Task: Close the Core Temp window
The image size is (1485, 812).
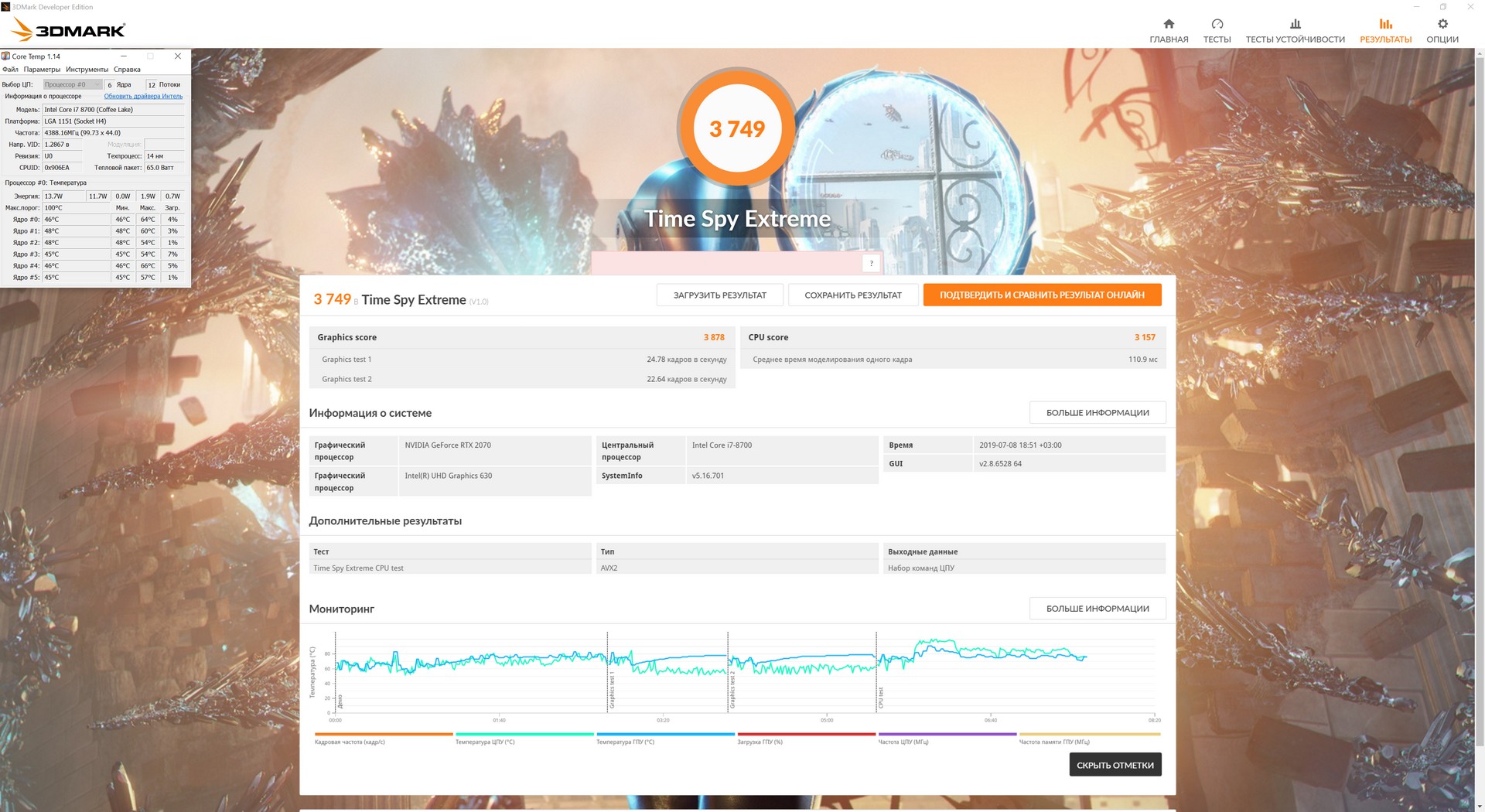Action: [178, 56]
